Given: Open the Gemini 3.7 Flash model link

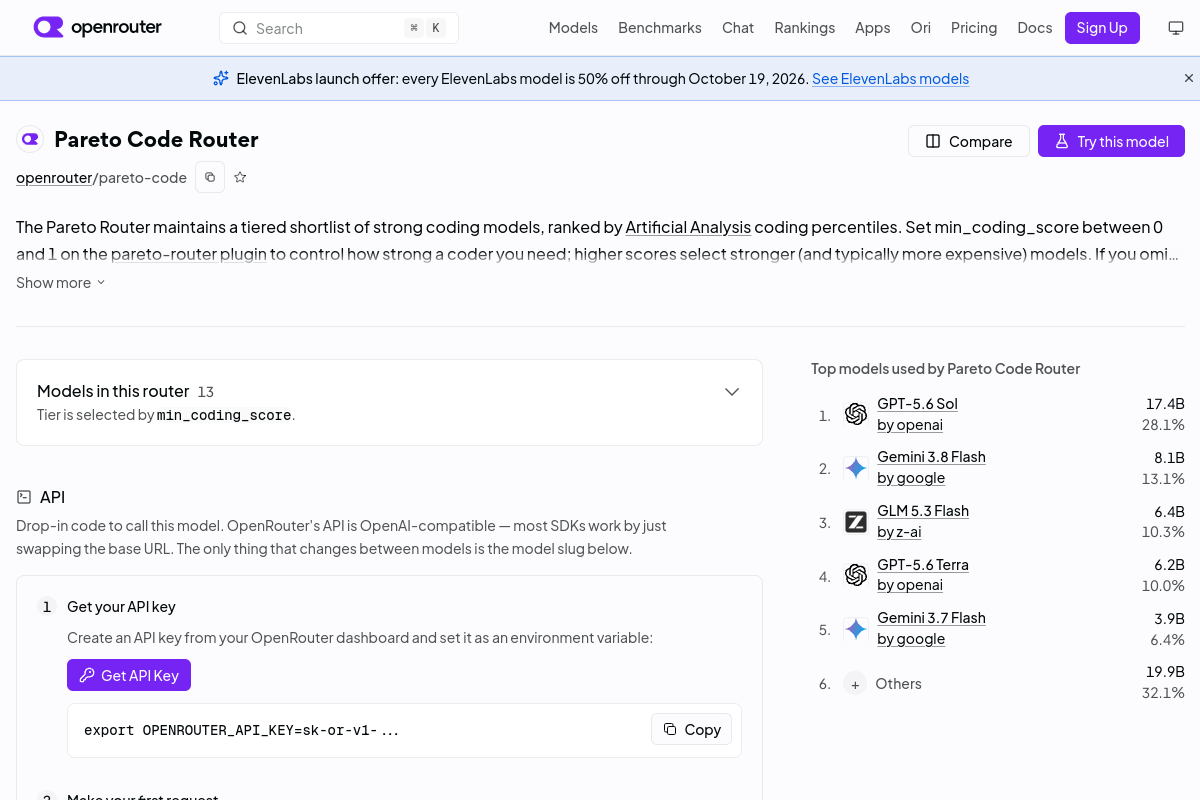Looking at the screenshot, I should tap(931, 618).
